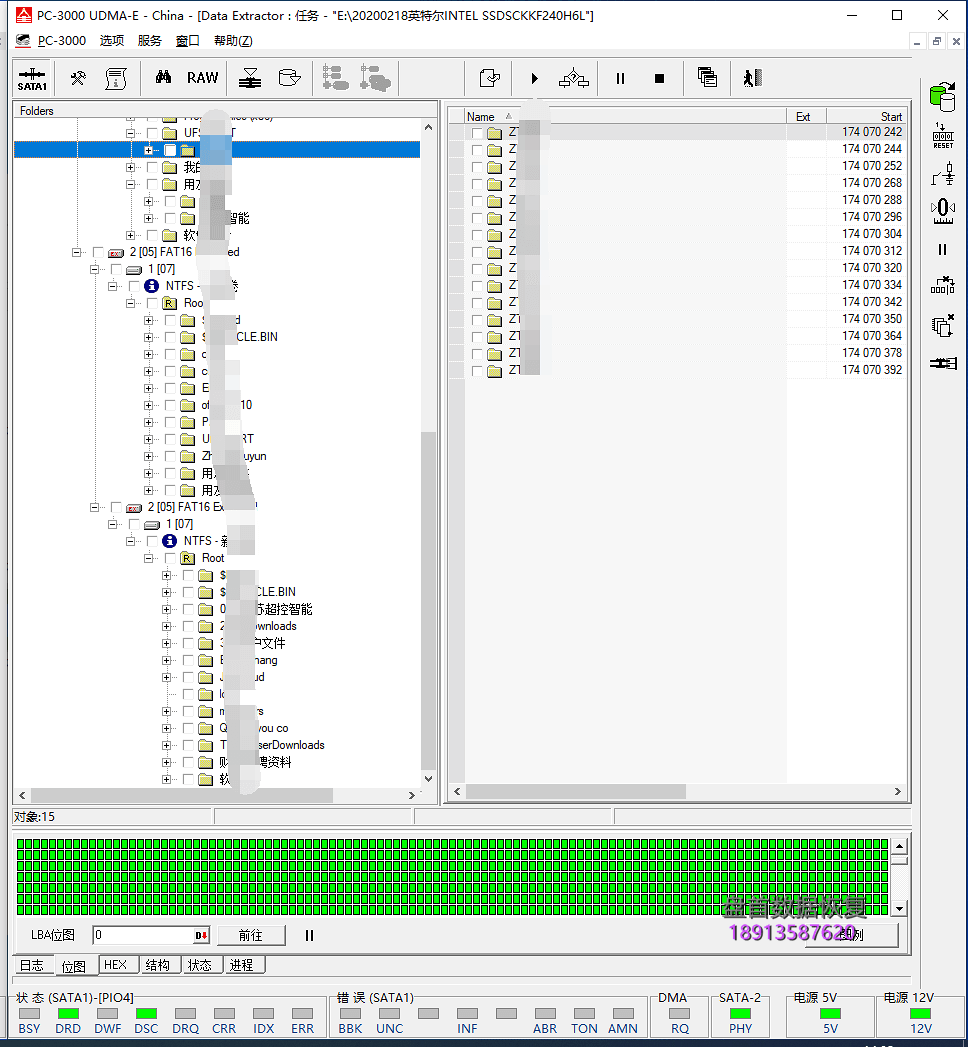This screenshot has height=1047, width=968.
Task: Check the list row starting at 174 070 268
Action: coord(477,184)
